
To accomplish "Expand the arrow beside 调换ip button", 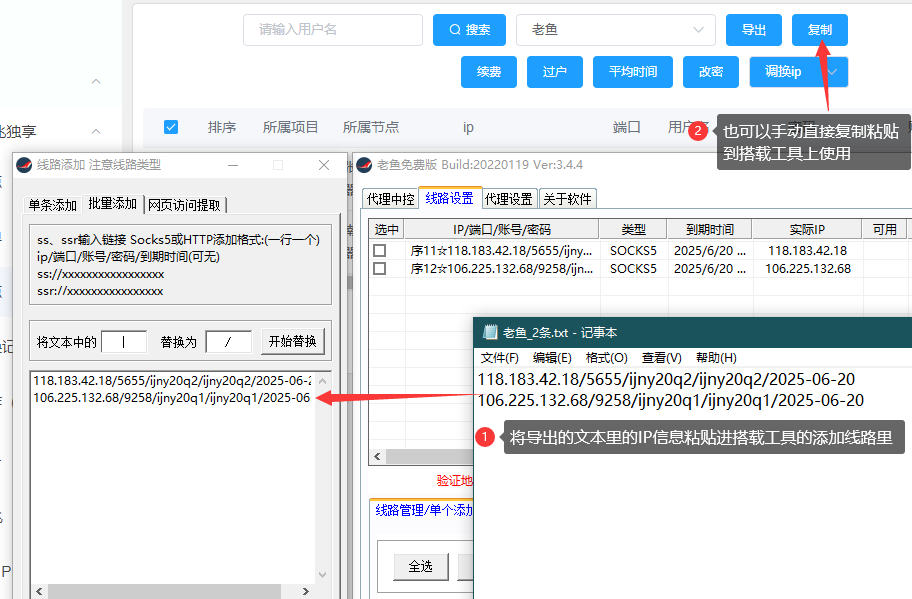I will pyautogui.click(x=832, y=72).
